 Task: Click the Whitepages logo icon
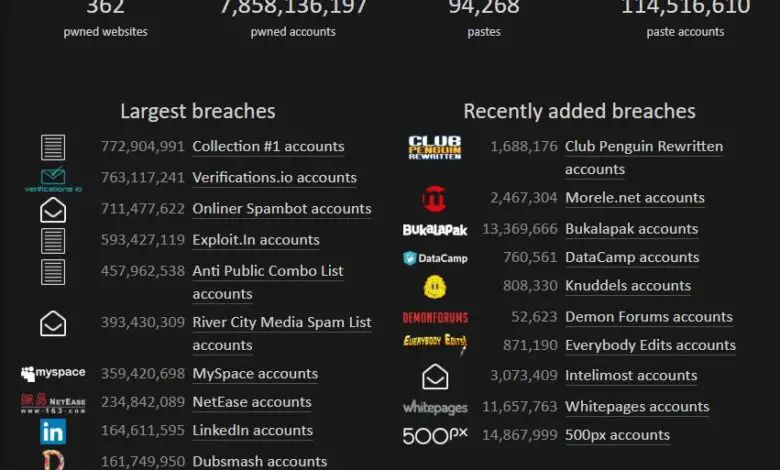coord(435,407)
